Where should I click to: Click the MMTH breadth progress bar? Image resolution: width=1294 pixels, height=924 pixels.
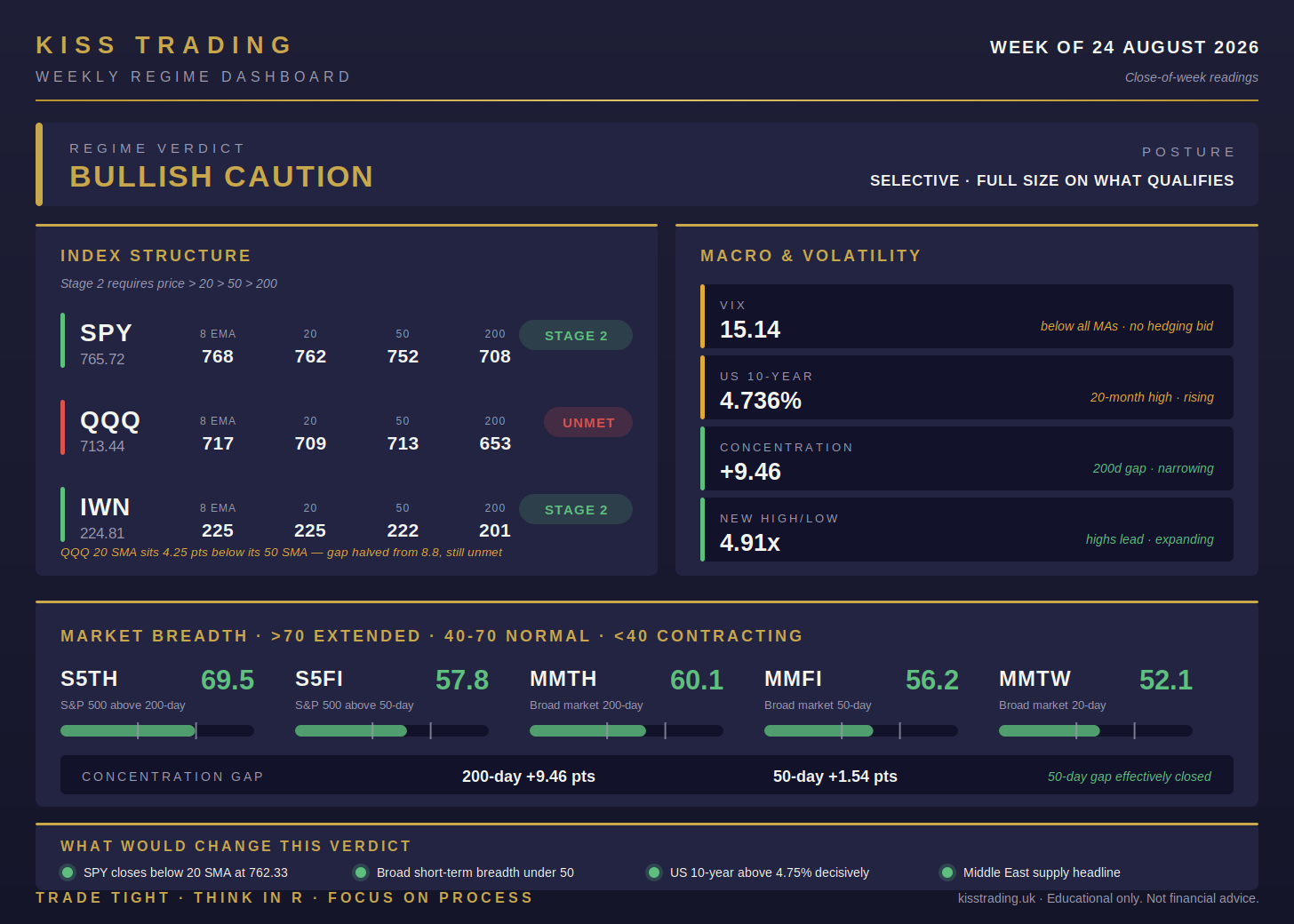pyautogui.click(x=627, y=730)
